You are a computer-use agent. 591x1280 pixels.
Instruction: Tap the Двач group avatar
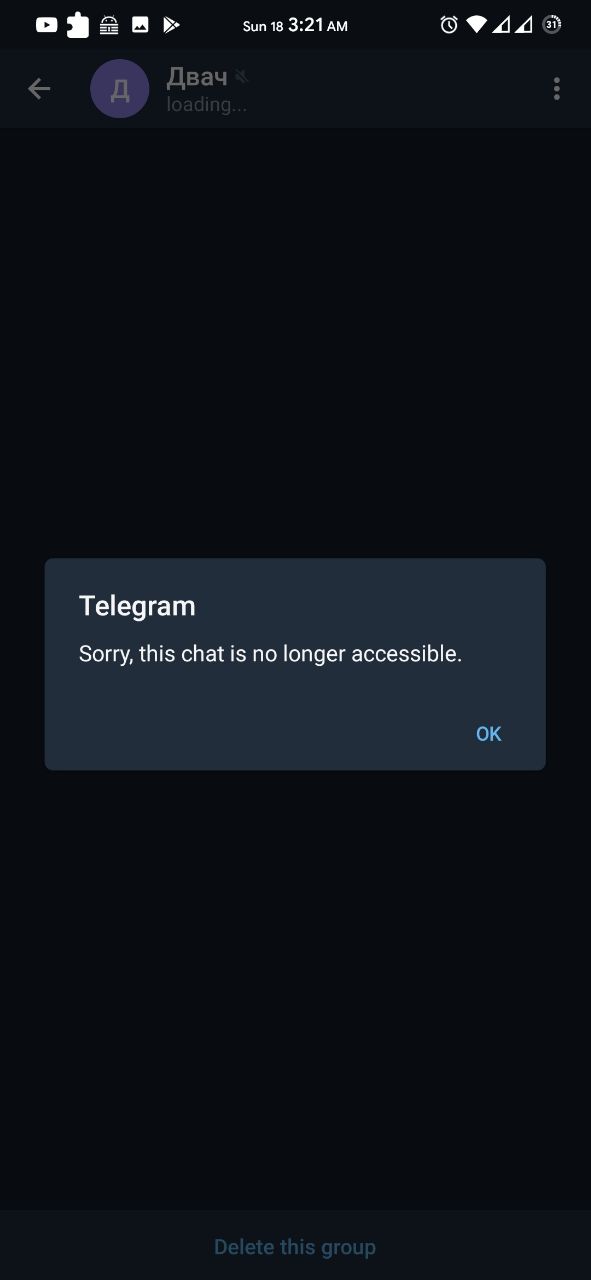point(120,89)
